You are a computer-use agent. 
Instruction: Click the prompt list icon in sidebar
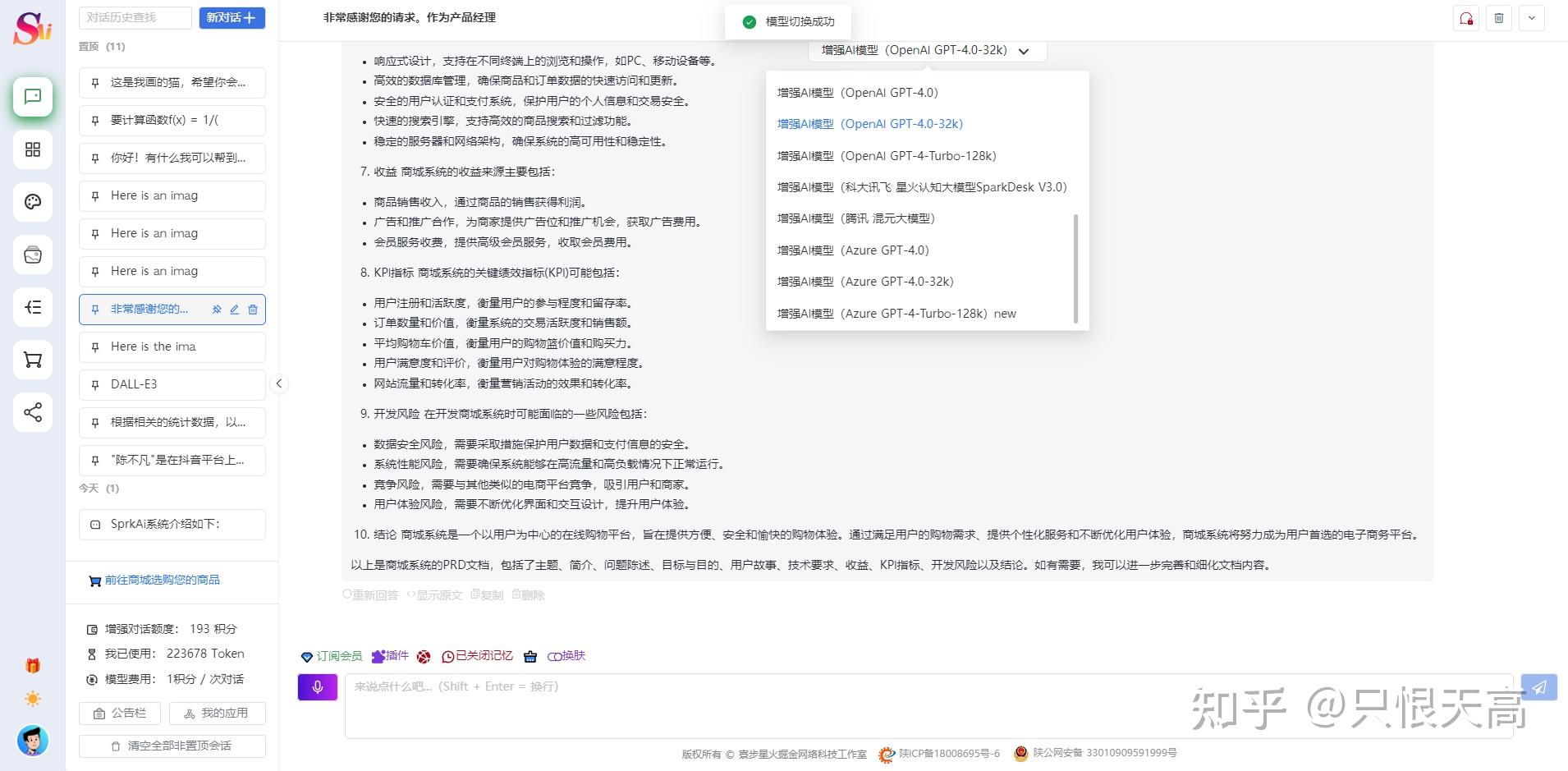(32, 307)
